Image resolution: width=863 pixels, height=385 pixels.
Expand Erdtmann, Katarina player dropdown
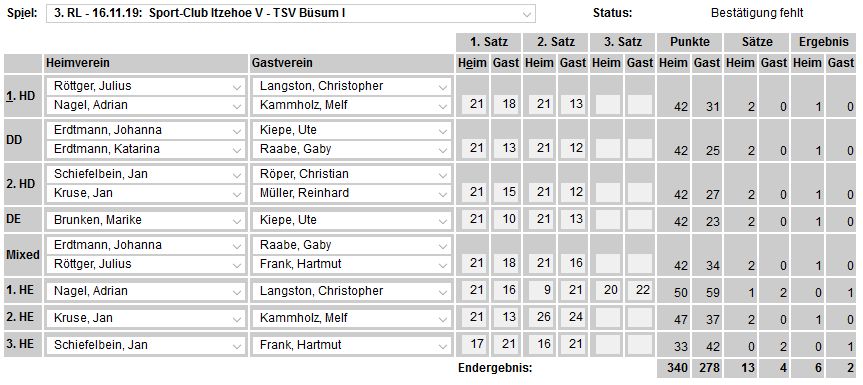pyautogui.click(x=145, y=149)
